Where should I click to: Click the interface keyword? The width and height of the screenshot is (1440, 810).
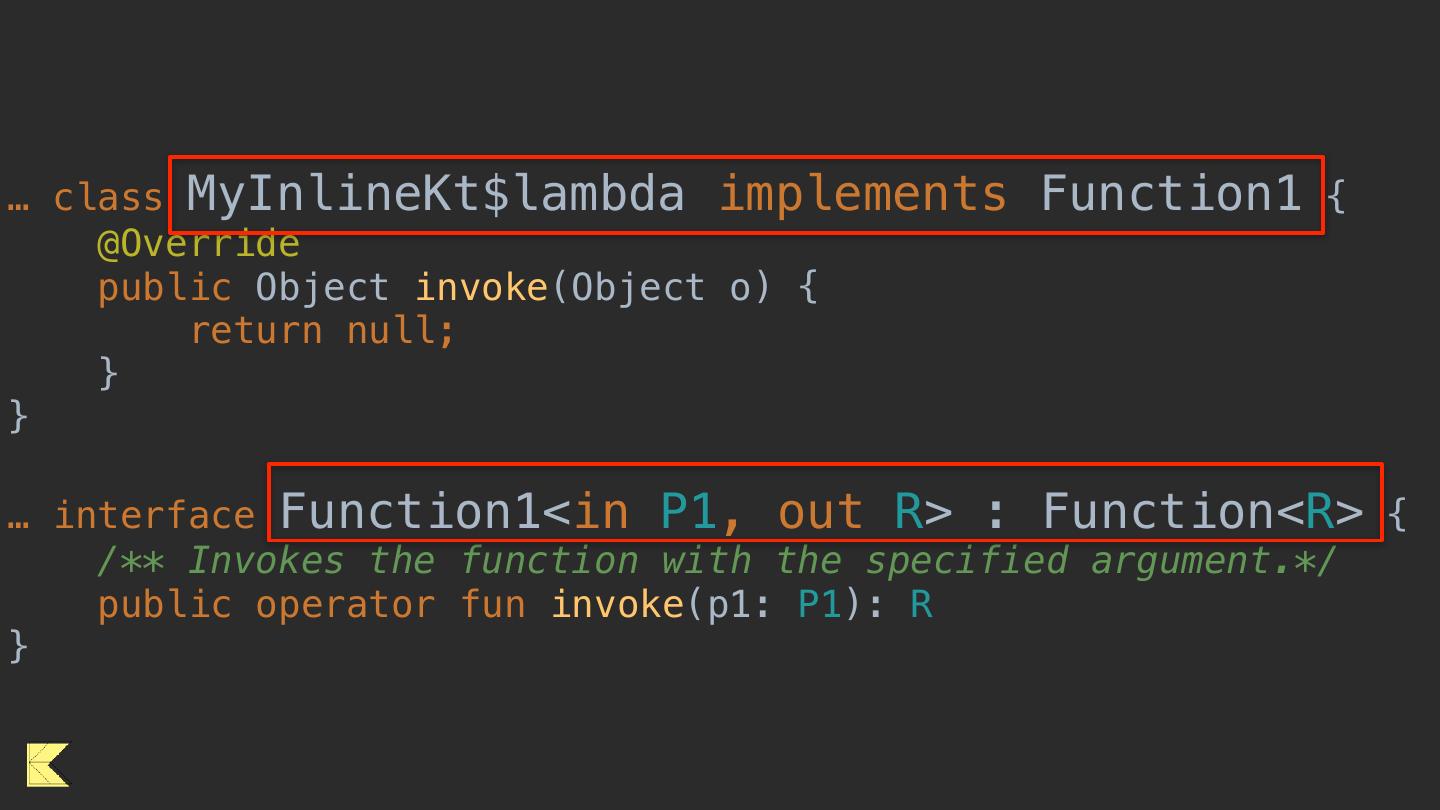pos(154,516)
